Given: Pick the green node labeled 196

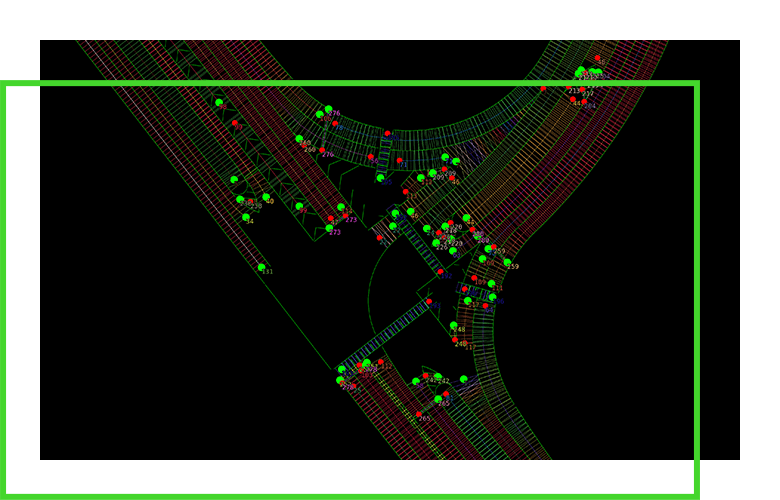Looking at the screenshot, I should (x=492, y=297).
